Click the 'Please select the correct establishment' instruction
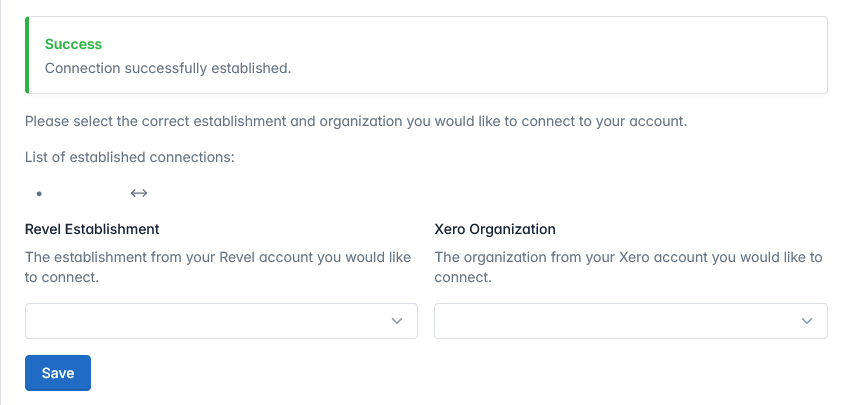Screen dimensions: 851x405 [x=355, y=122]
